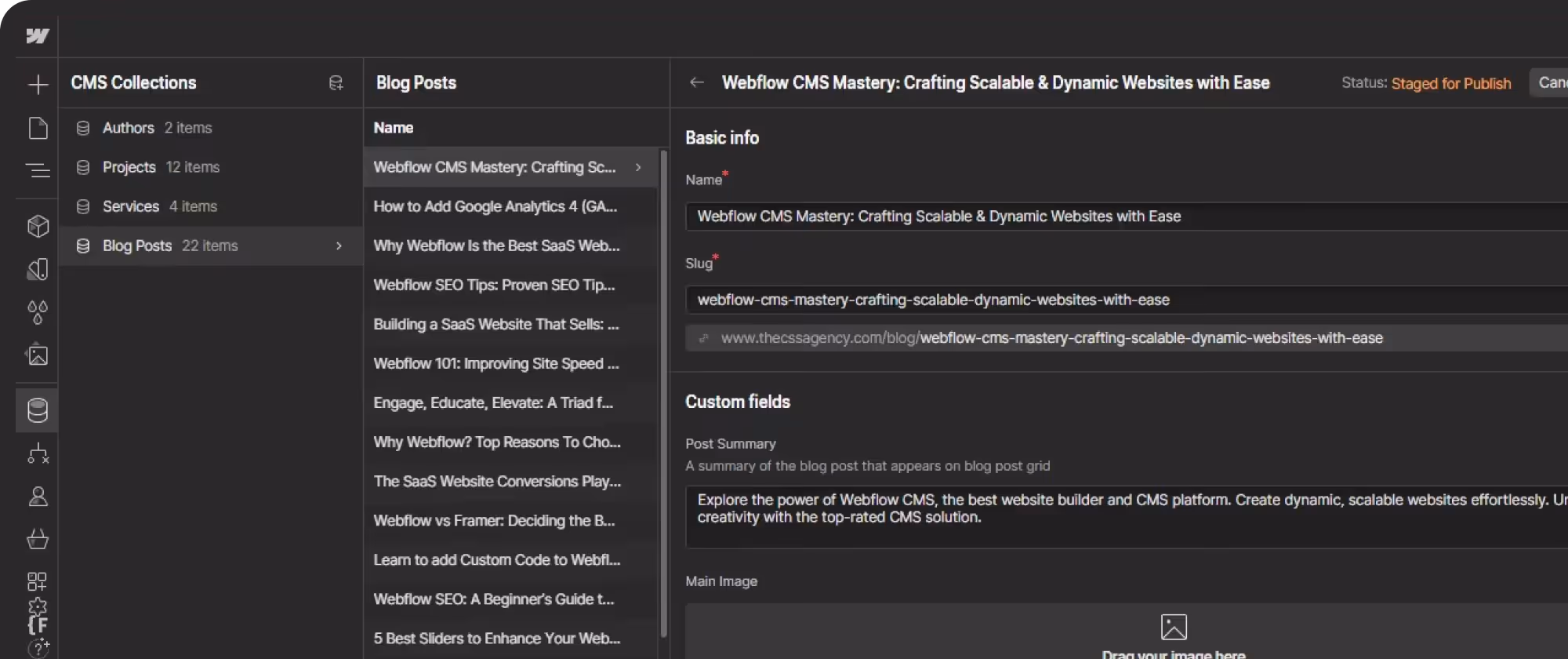This screenshot has width=1568, height=659.
Task: Click the Post Summary text area
Action: coord(1127,517)
